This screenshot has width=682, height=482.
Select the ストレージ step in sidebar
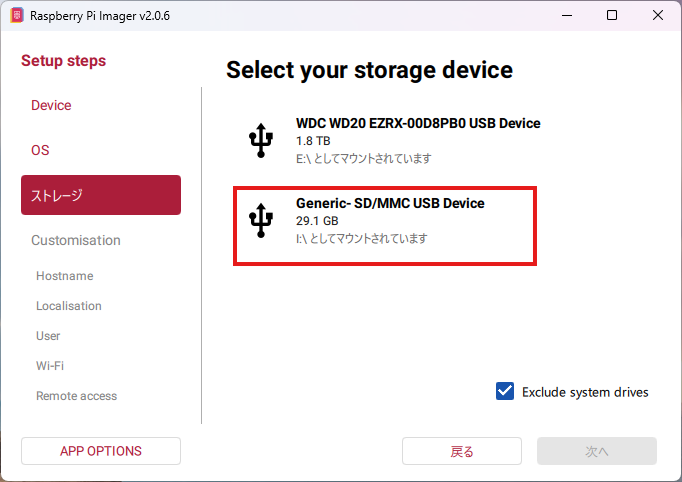point(101,195)
